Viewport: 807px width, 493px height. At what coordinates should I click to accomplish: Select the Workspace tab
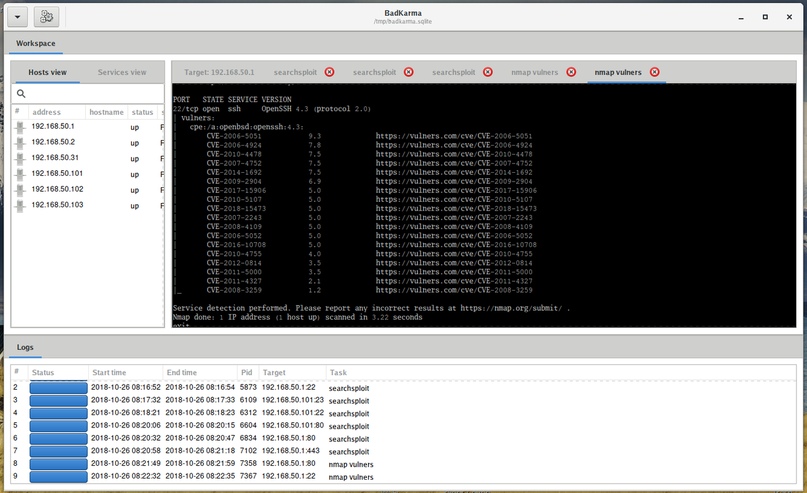[x=35, y=43]
